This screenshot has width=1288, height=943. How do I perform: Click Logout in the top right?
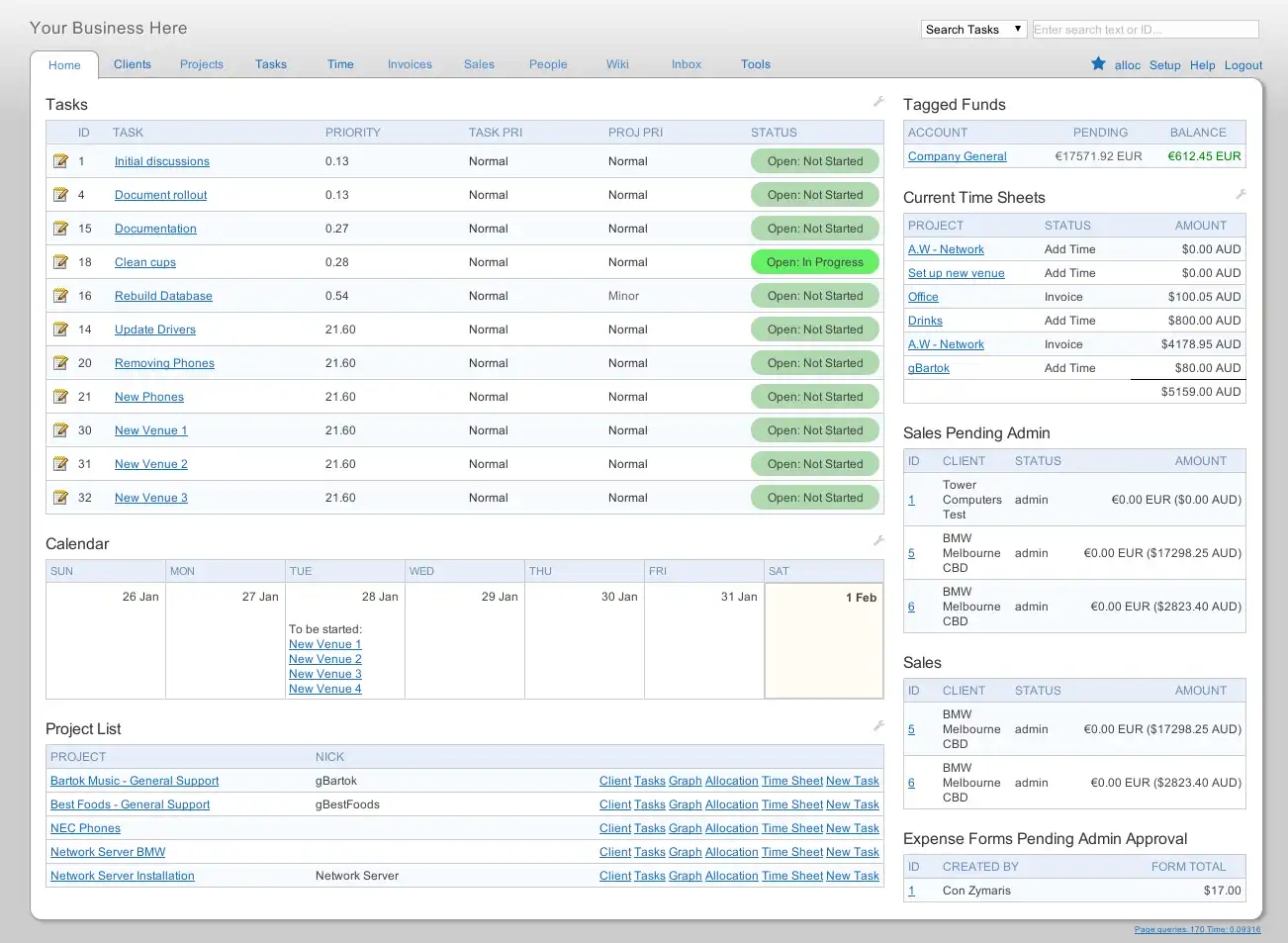tap(1242, 65)
